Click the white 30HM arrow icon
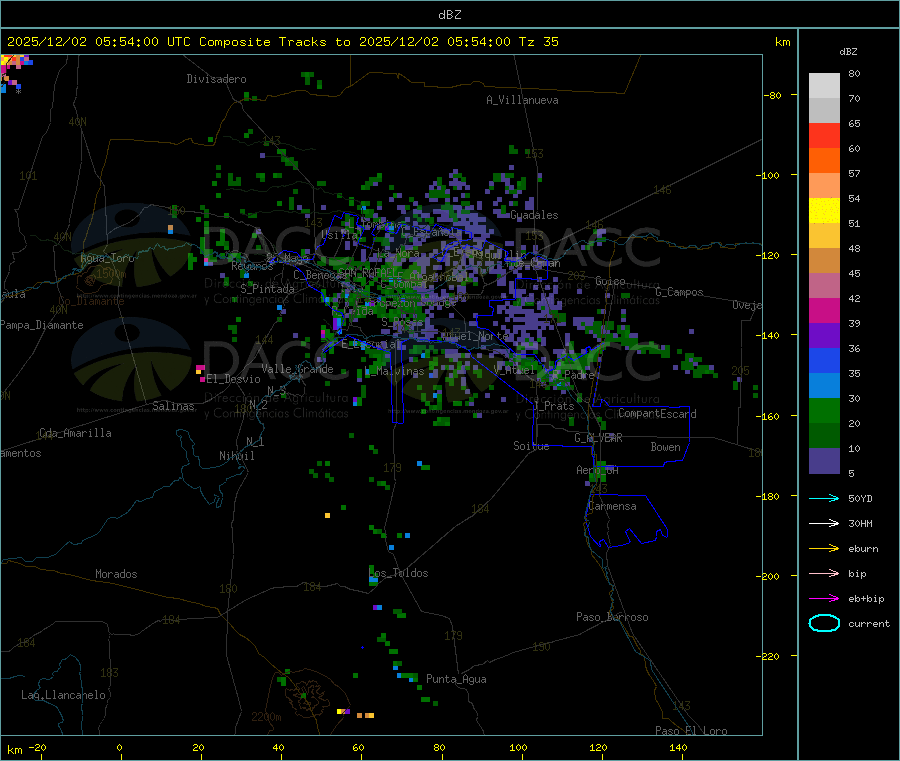 (824, 523)
